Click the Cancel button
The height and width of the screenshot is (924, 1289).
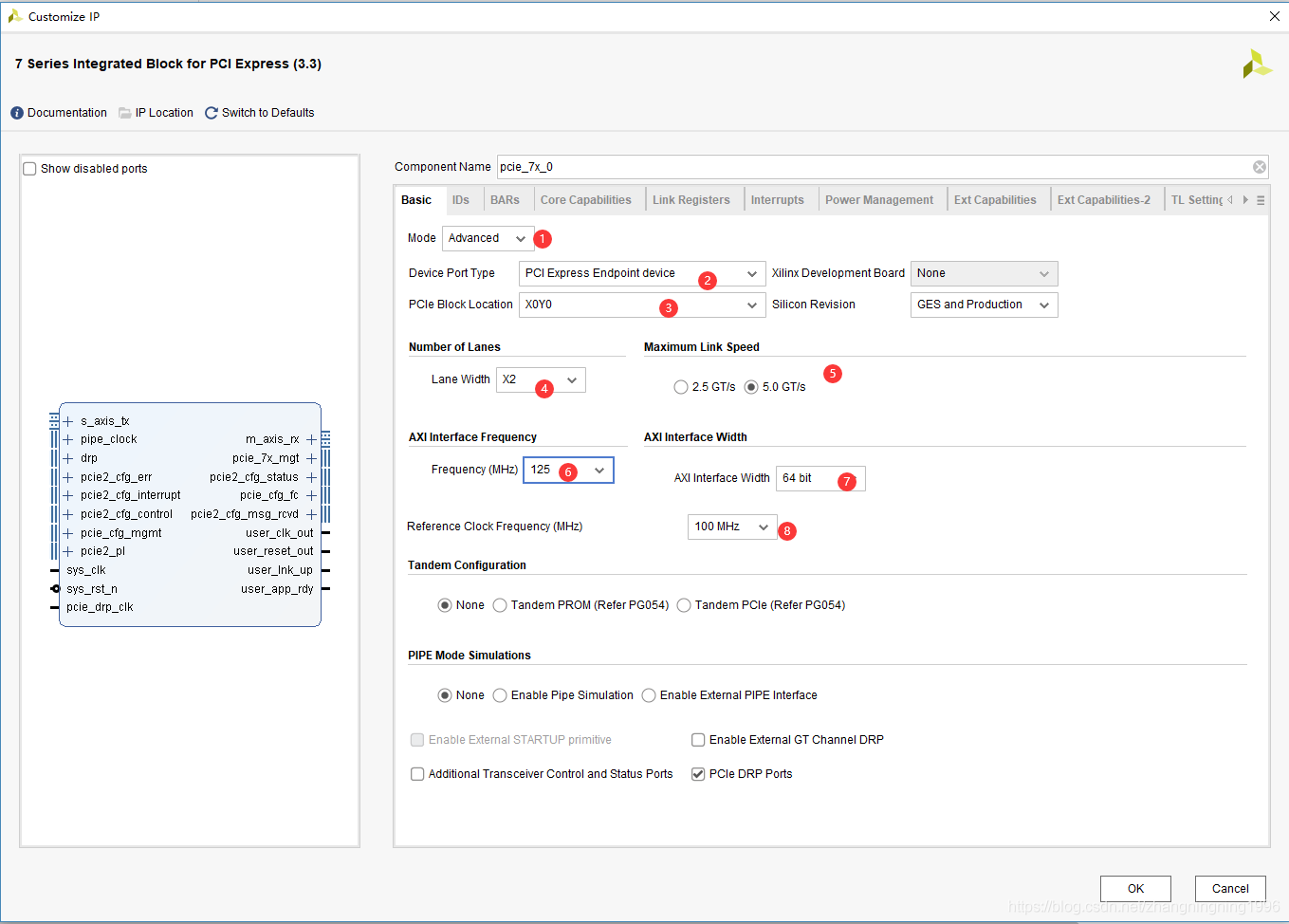point(1230,889)
